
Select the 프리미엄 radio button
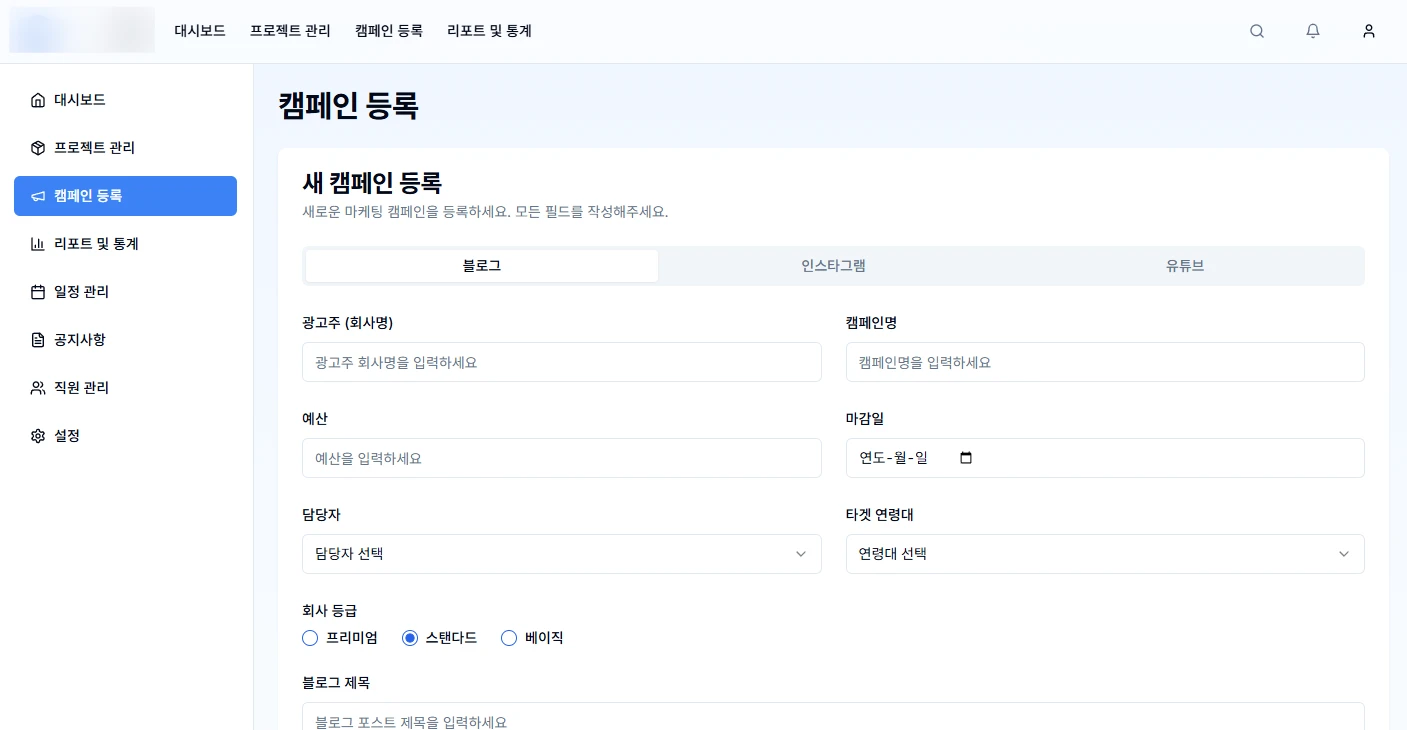coord(310,638)
